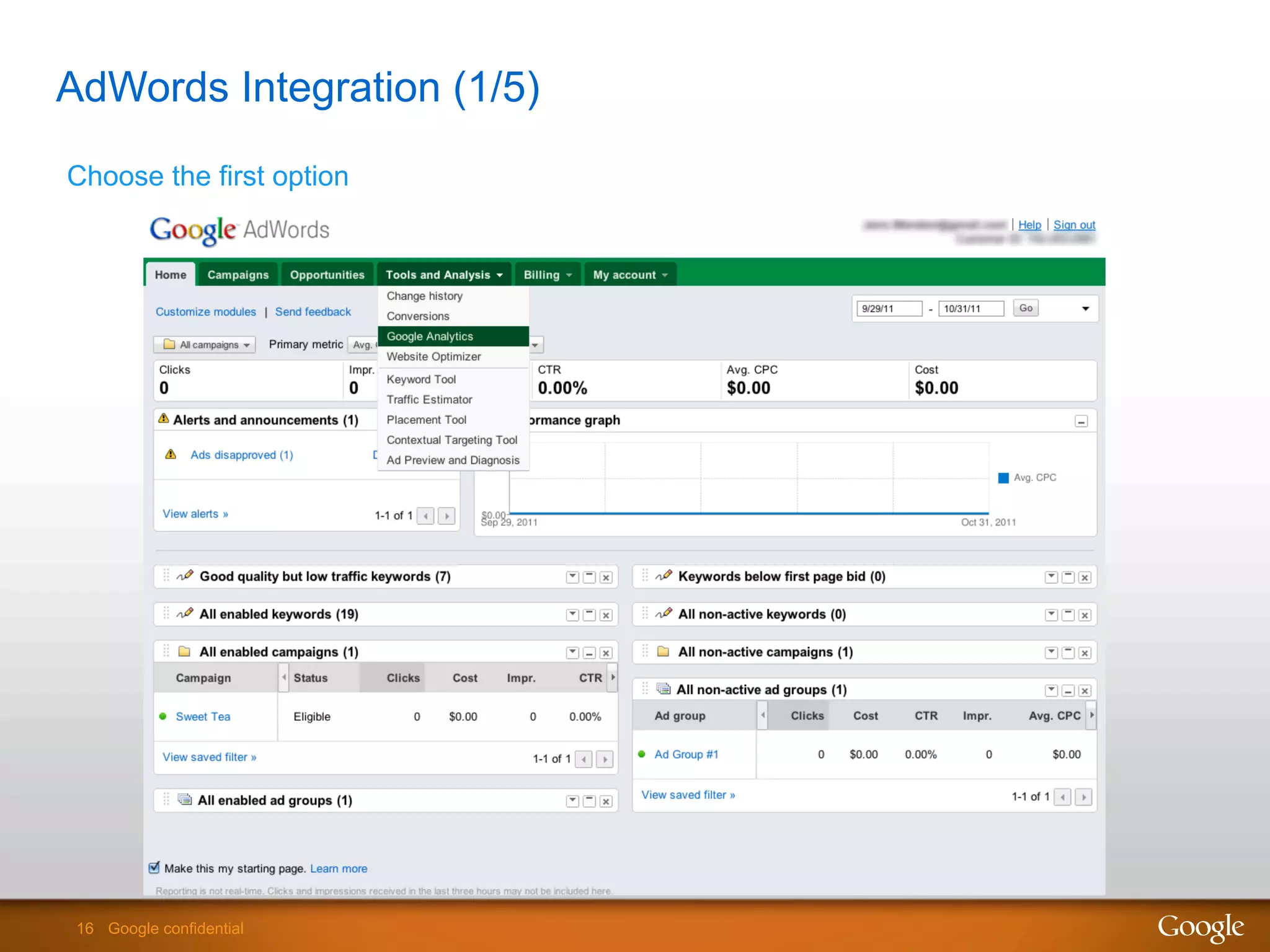Choose Google Analytics menu option

click(453, 336)
